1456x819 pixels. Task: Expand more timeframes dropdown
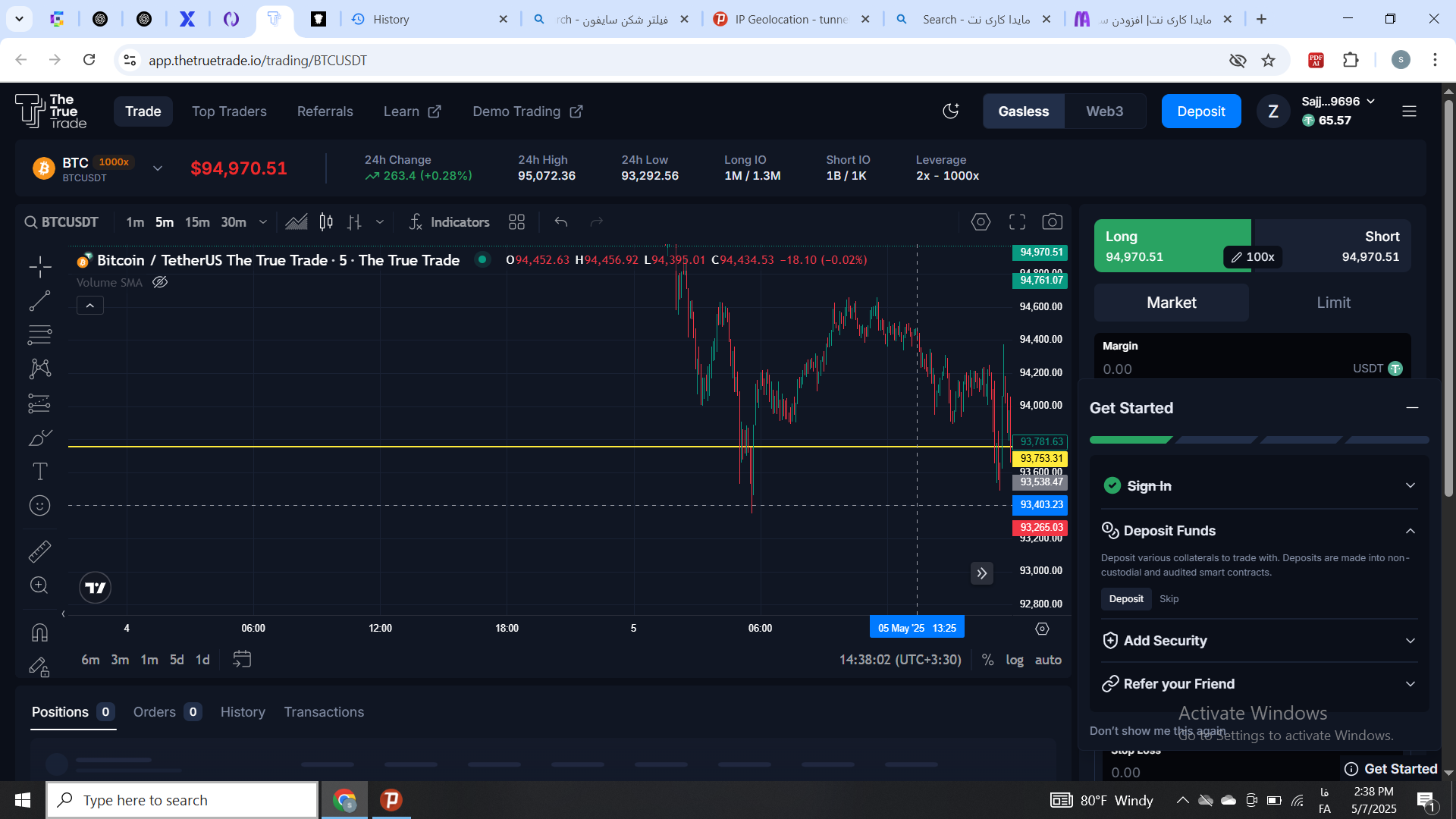(x=263, y=221)
